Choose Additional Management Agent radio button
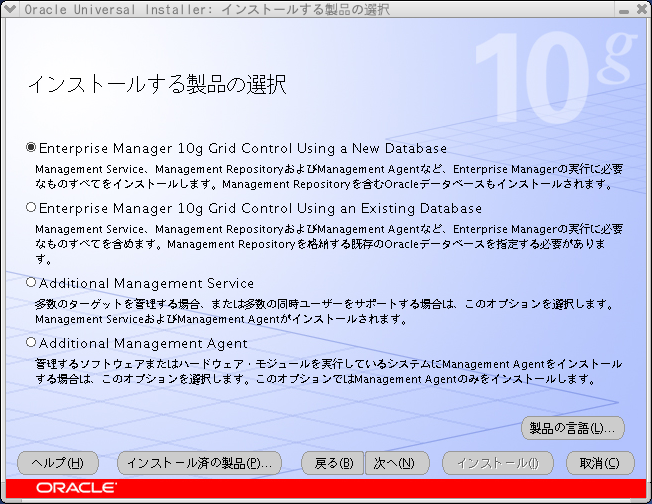Viewport: 652px width, 504px height. tap(31, 343)
